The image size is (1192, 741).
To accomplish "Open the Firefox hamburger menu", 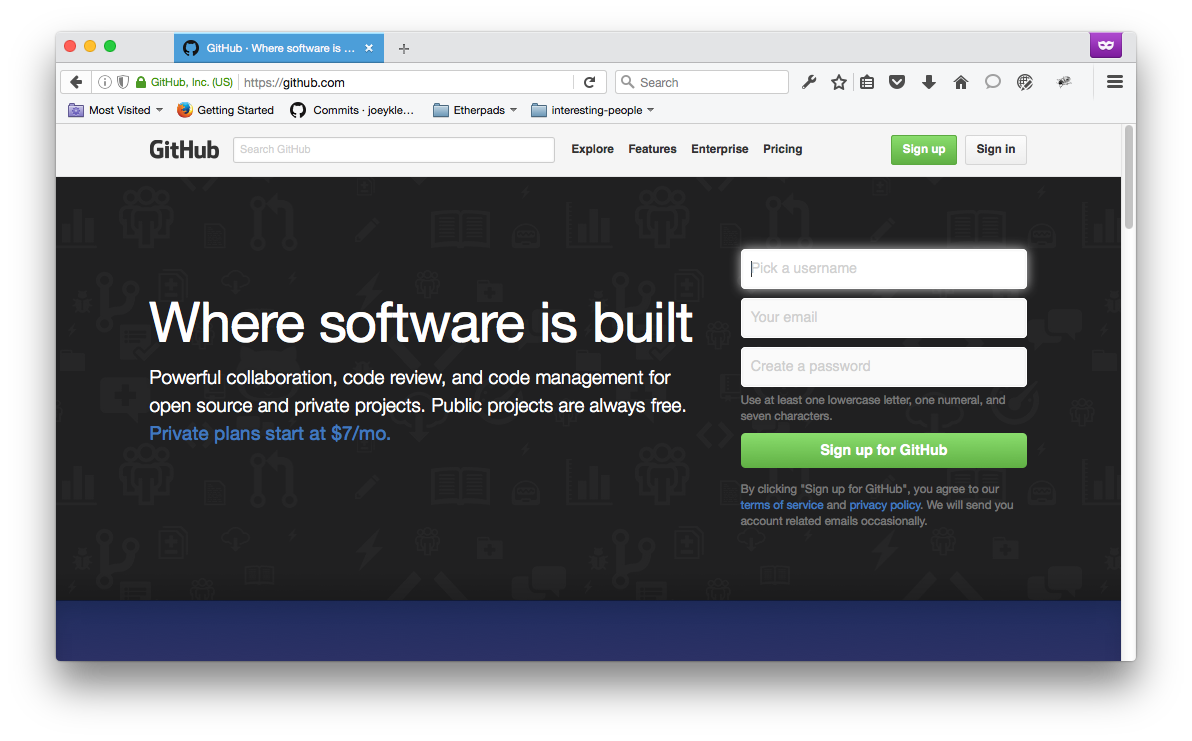I will pos(1115,82).
